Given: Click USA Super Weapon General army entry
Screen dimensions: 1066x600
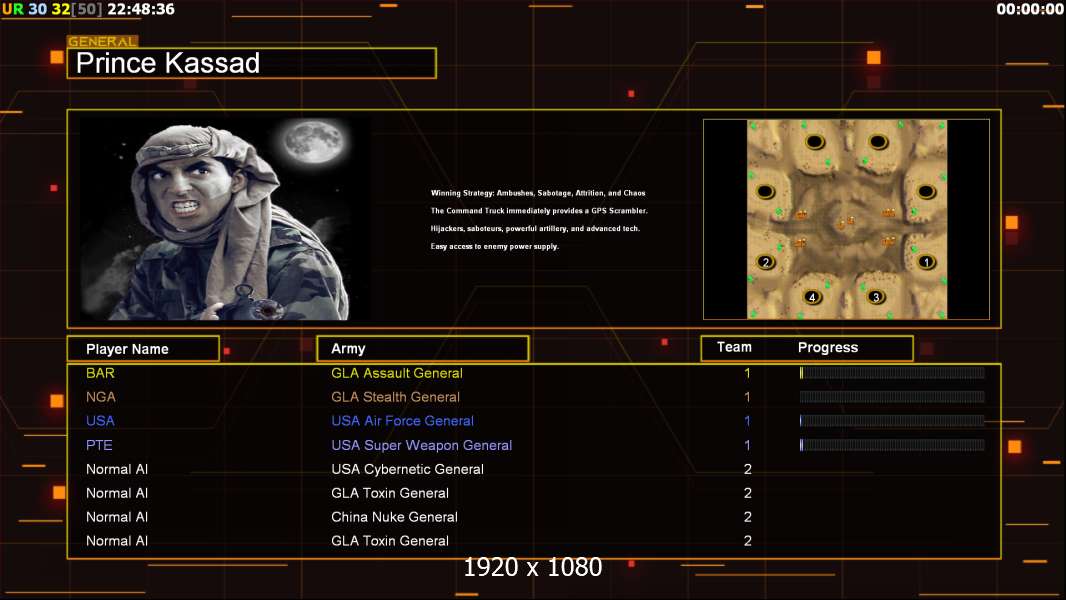Looking at the screenshot, I should pyautogui.click(x=422, y=445).
